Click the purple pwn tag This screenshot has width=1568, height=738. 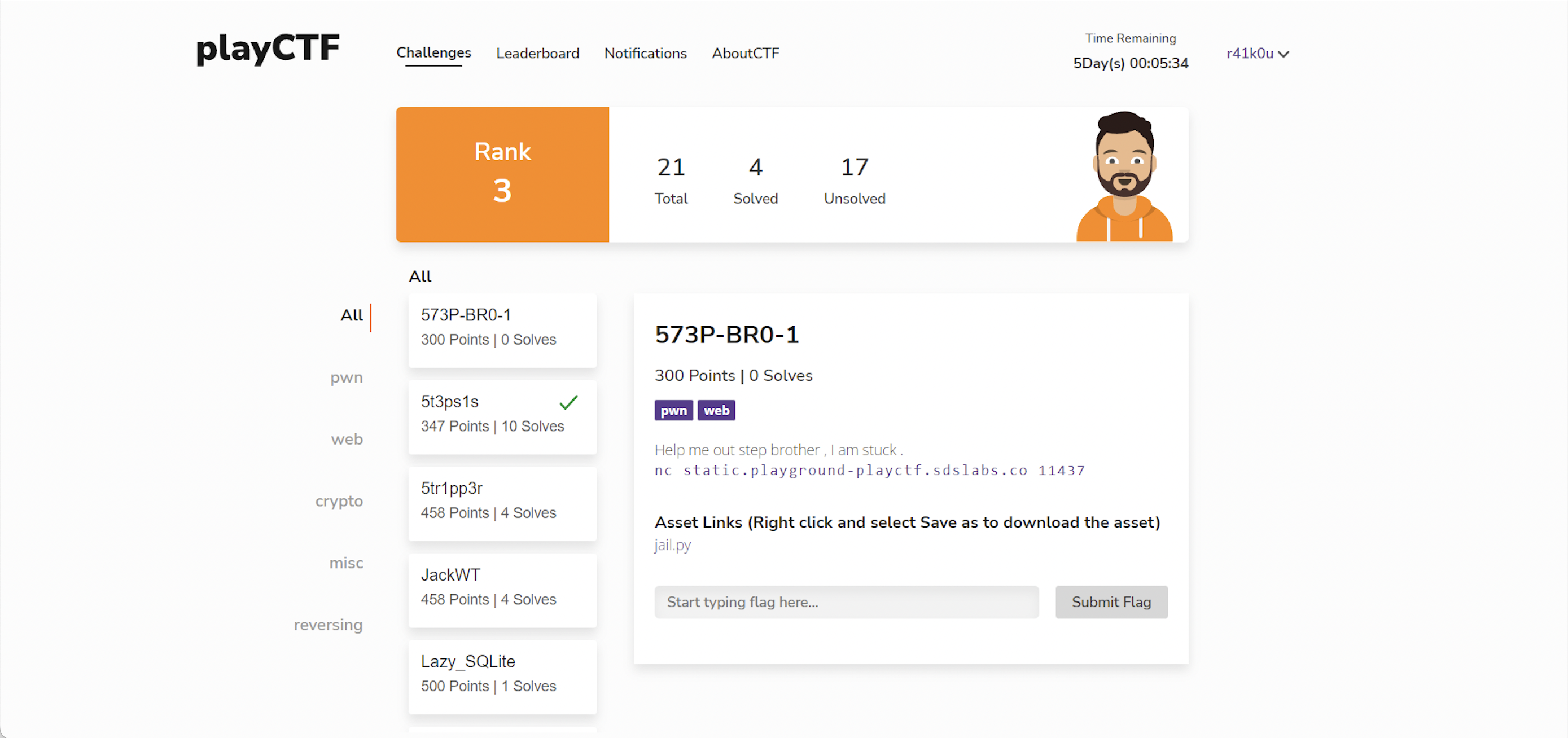[673, 411]
